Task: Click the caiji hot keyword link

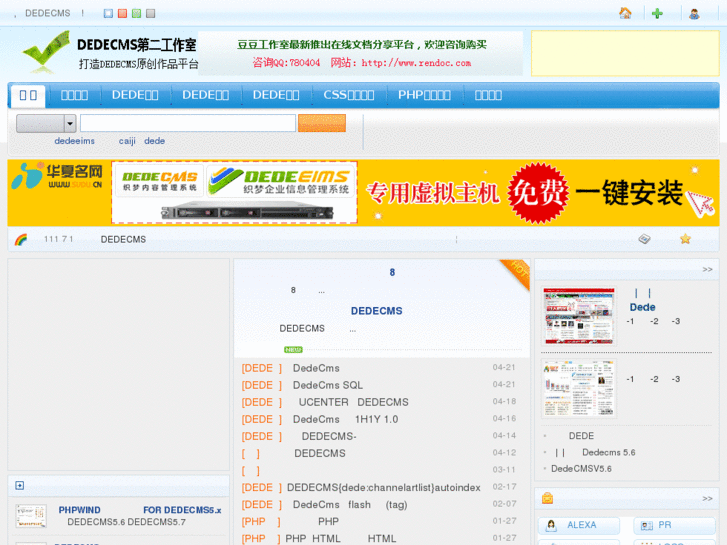Action: pos(127,141)
